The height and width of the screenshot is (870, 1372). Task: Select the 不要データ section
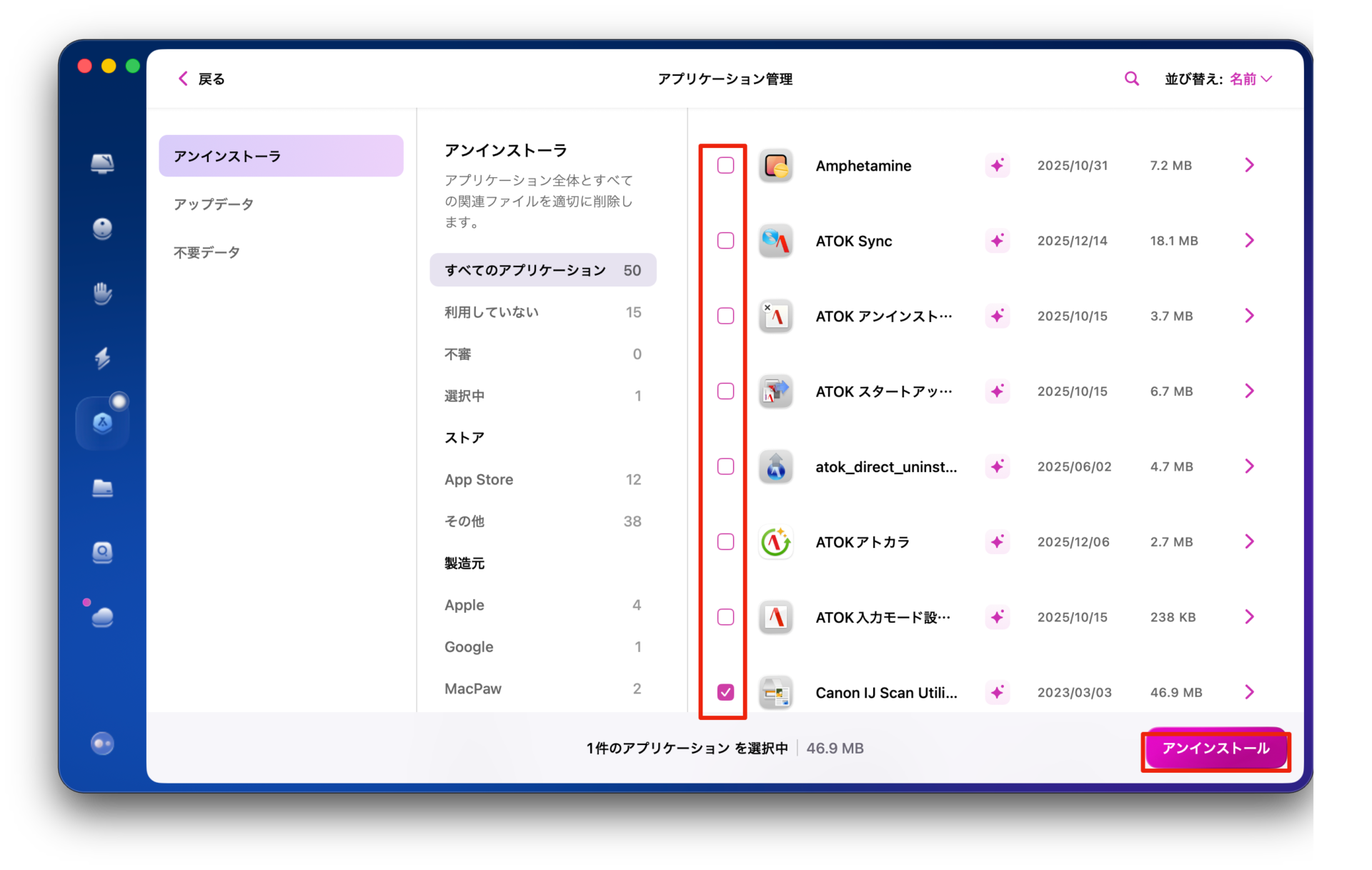pyautogui.click(x=207, y=252)
